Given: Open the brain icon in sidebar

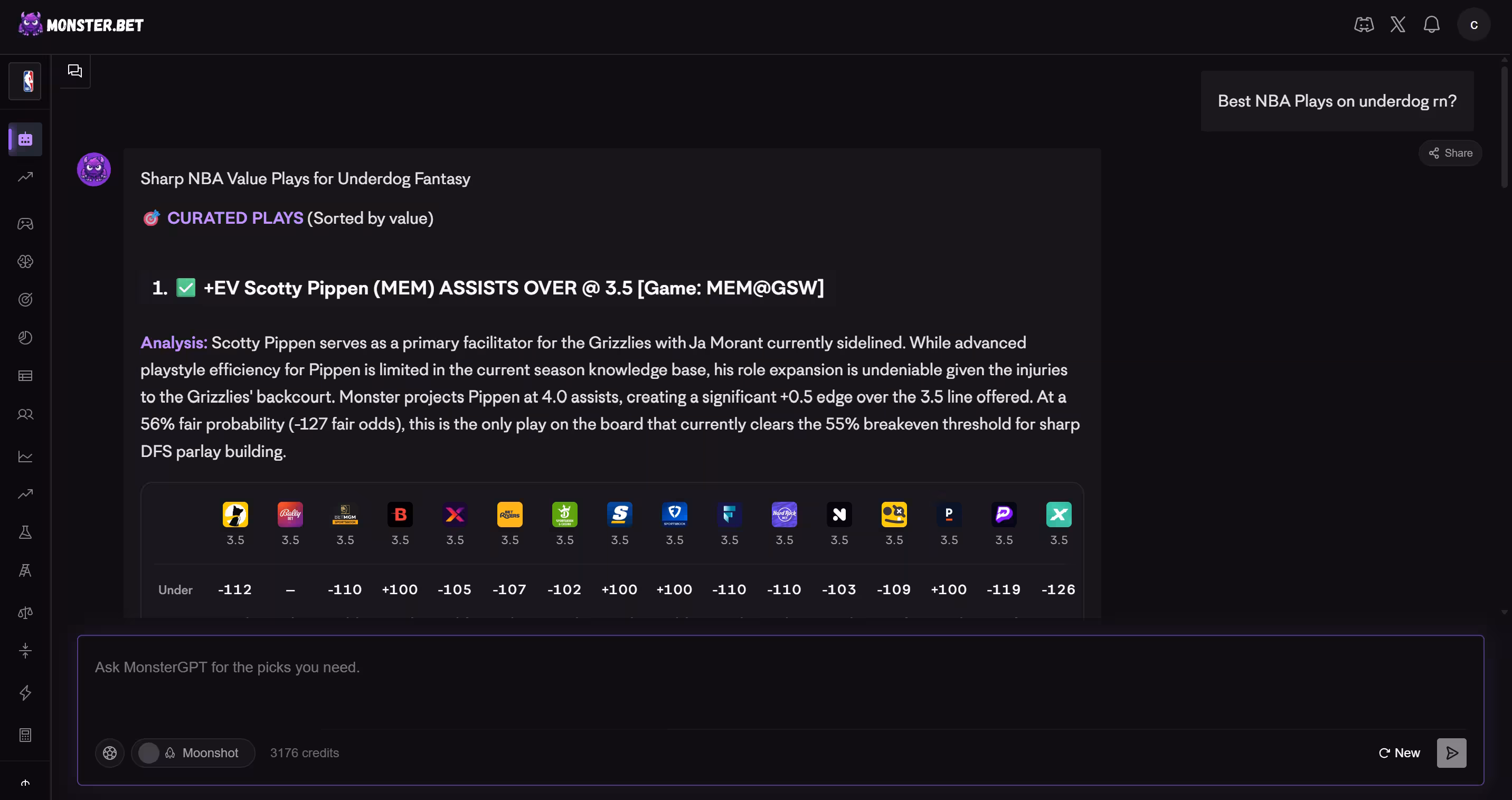Looking at the screenshot, I should [25, 262].
